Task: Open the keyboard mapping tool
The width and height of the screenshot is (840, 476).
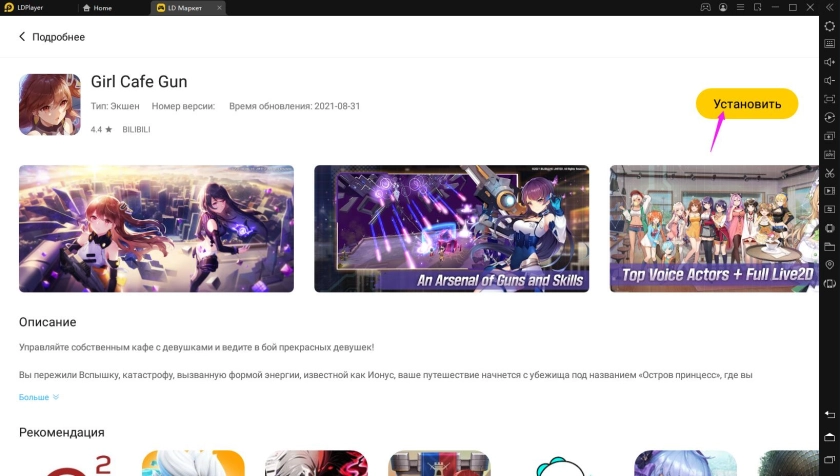Action: point(829,44)
